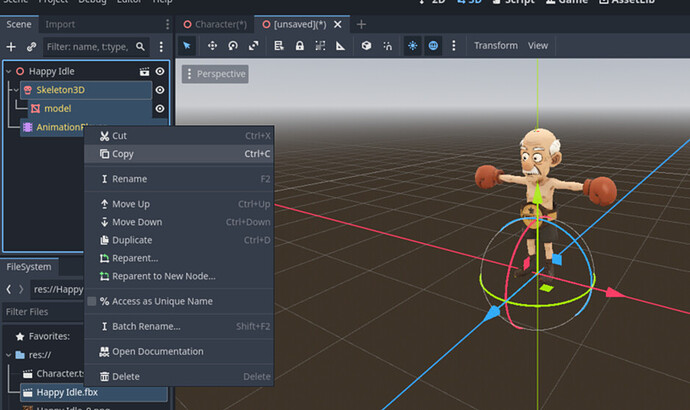Collapse the Happy Idle root node

pyautogui.click(x=8, y=72)
